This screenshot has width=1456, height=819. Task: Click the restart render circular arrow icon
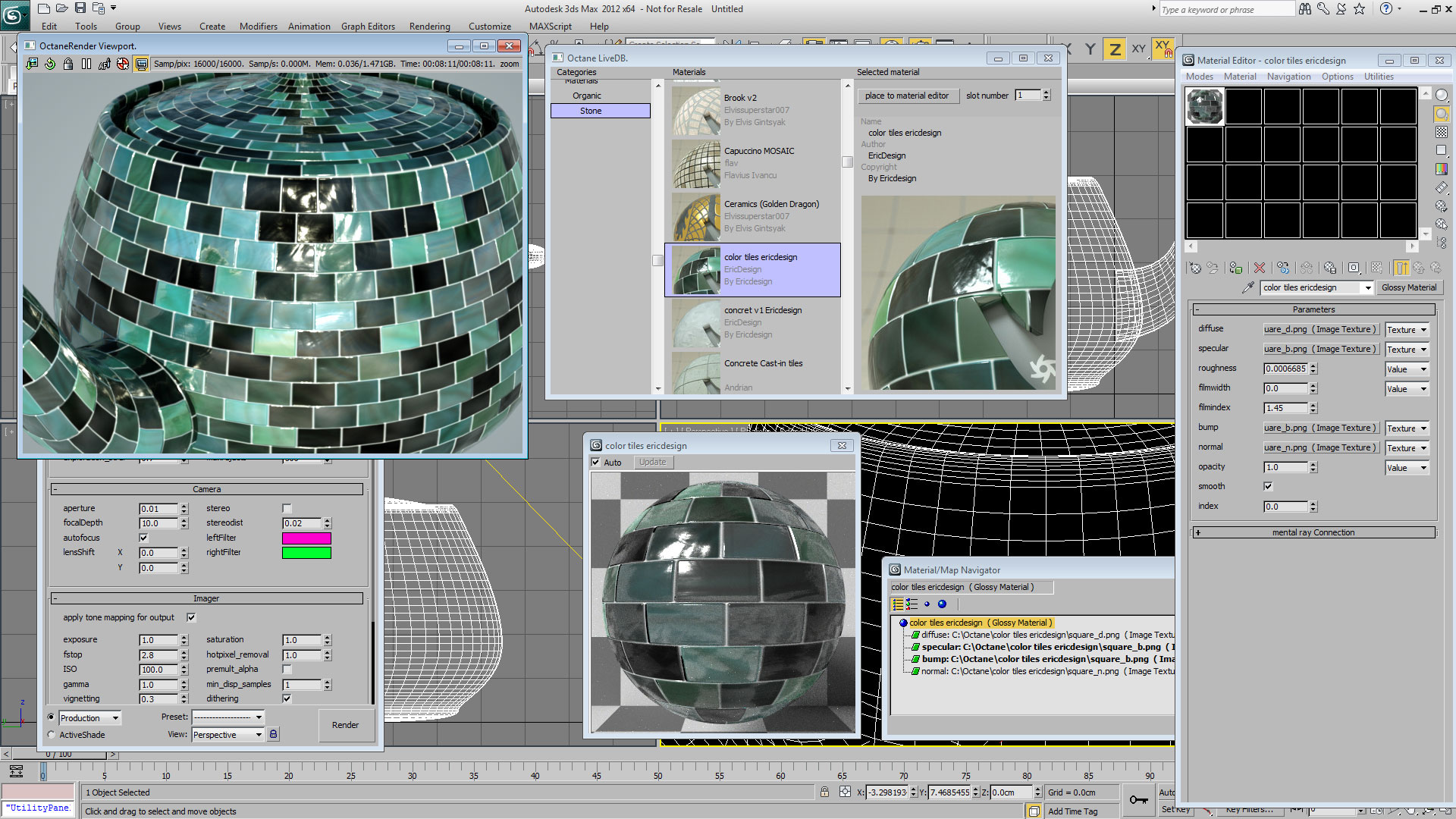tap(50, 64)
